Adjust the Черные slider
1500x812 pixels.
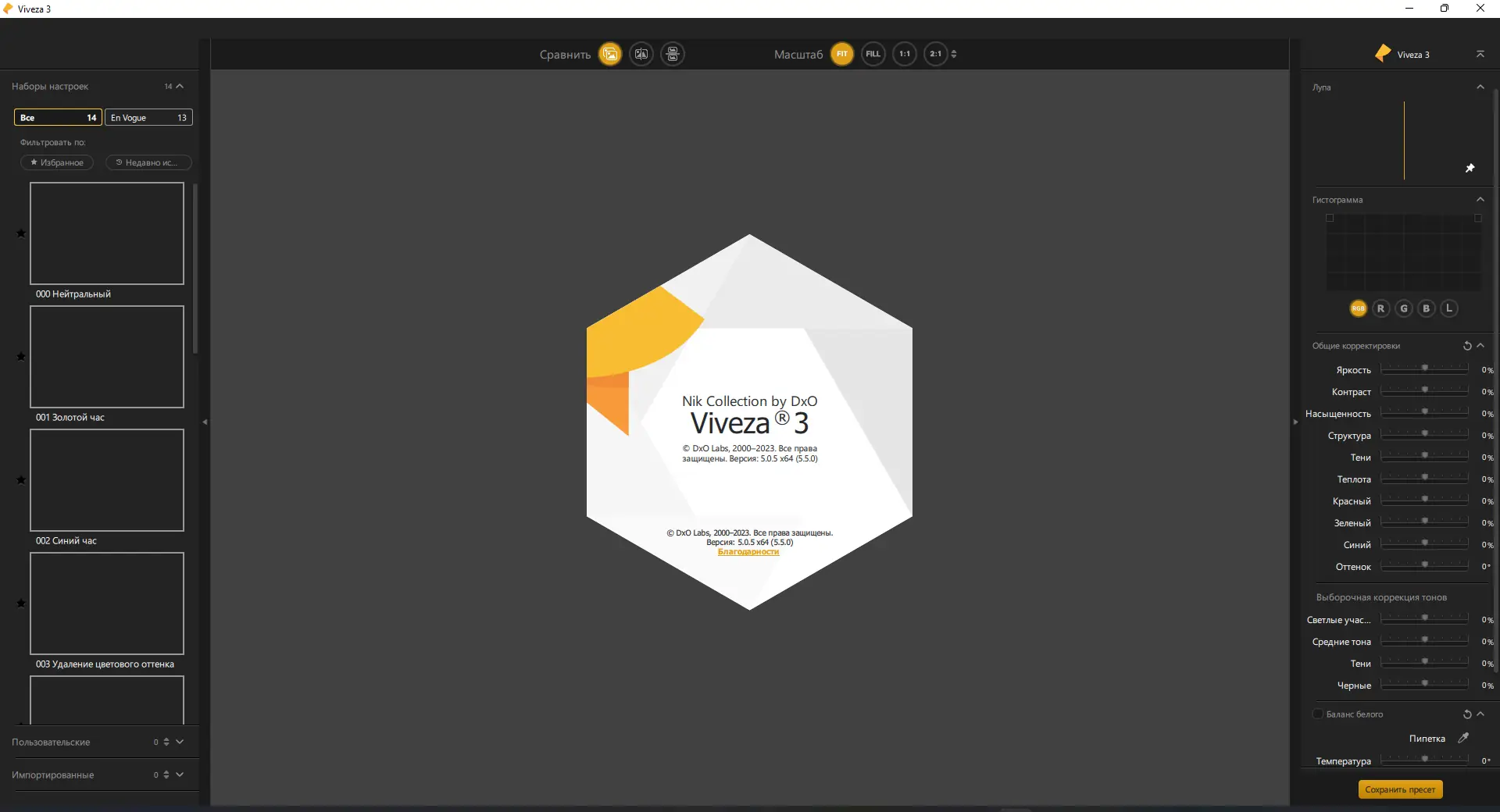click(1424, 683)
